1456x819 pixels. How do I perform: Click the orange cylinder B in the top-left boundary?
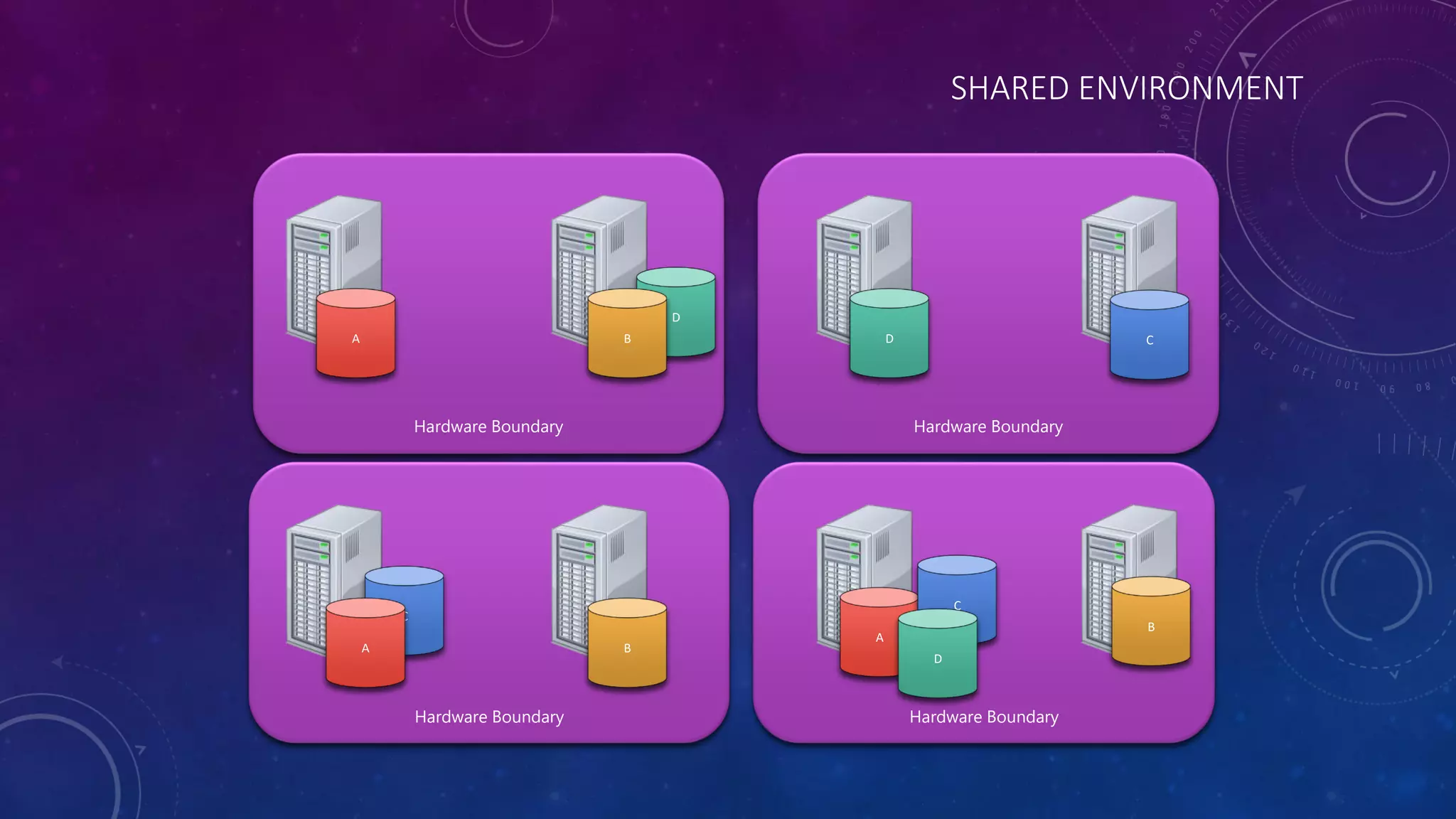tap(627, 333)
